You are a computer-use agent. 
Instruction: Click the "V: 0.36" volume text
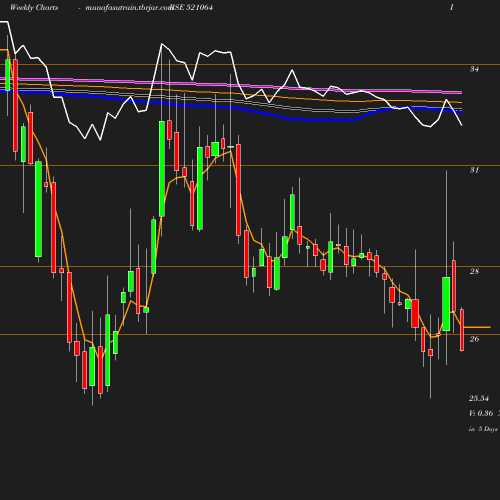[x=481, y=413]
